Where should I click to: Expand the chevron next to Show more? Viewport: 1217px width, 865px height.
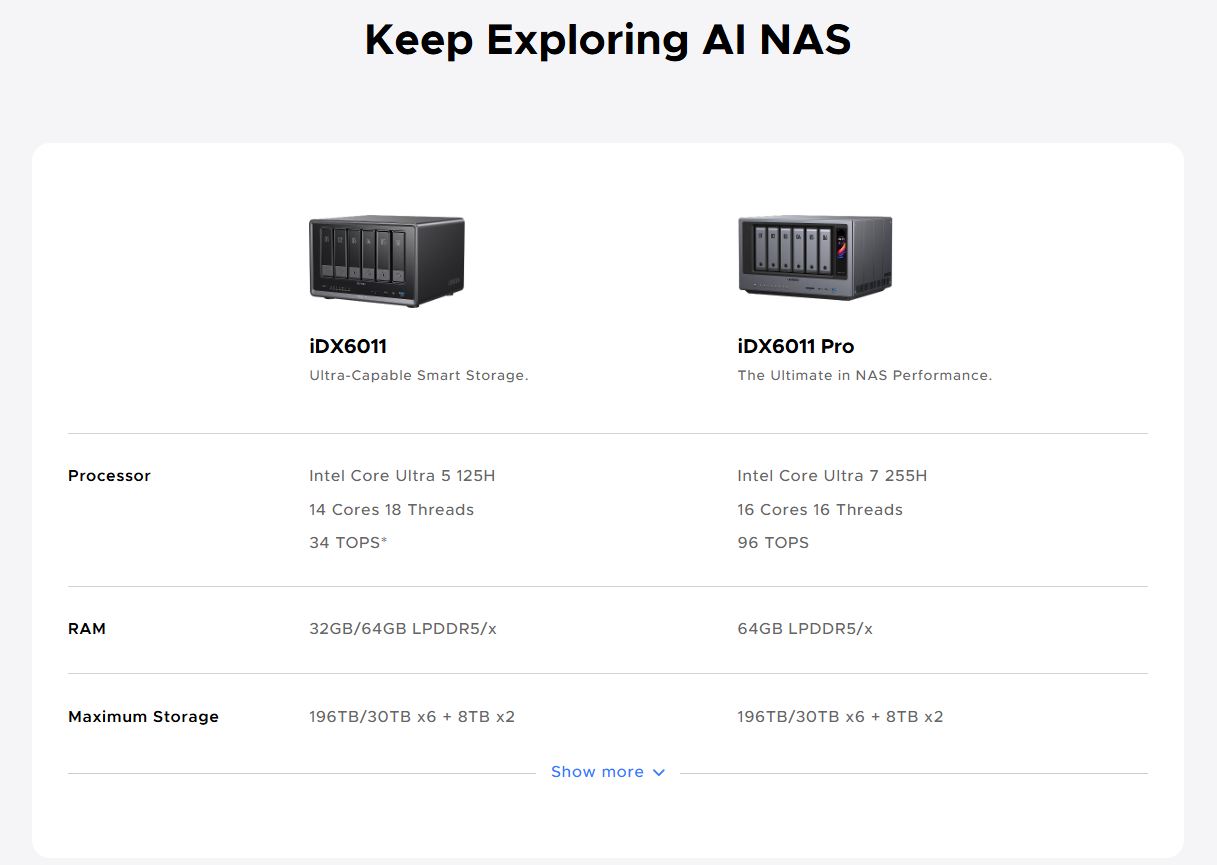click(x=658, y=772)
